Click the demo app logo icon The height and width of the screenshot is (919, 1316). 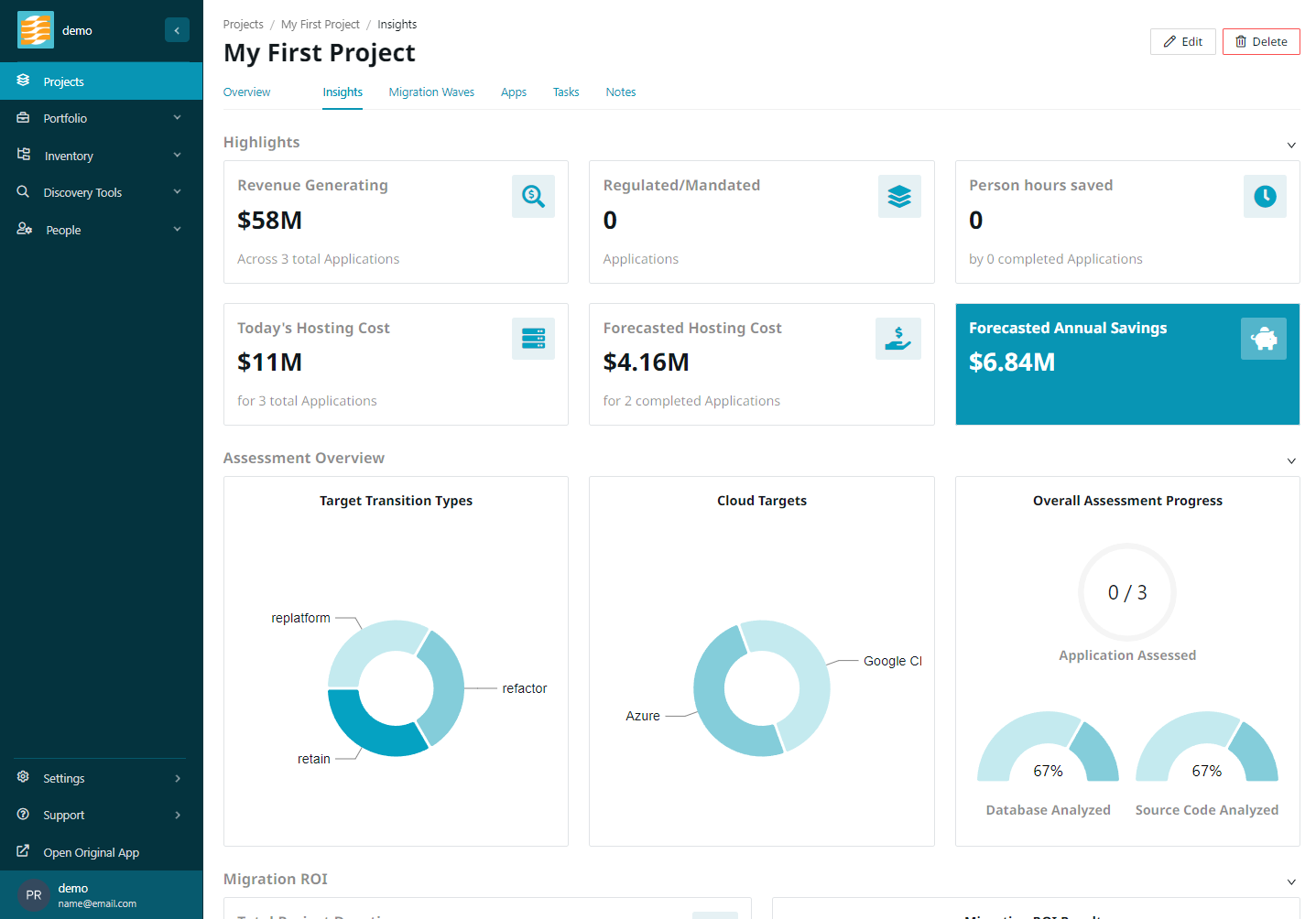(36, 30)
